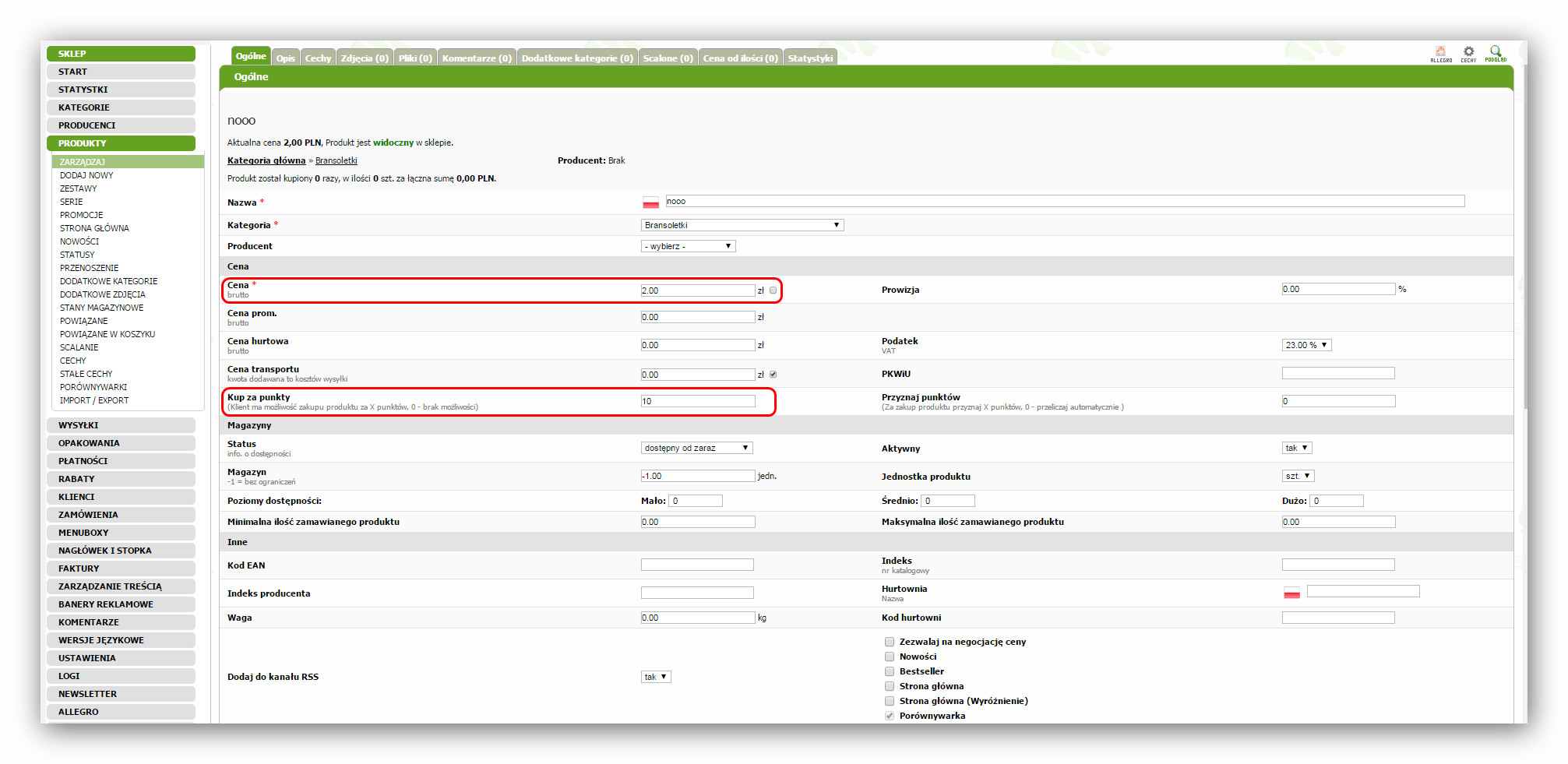The height and width of the screenshot is (764, 1568).
Task: Open PRODUCENCI in the sidebar
Action: click(x=121, y=125)
